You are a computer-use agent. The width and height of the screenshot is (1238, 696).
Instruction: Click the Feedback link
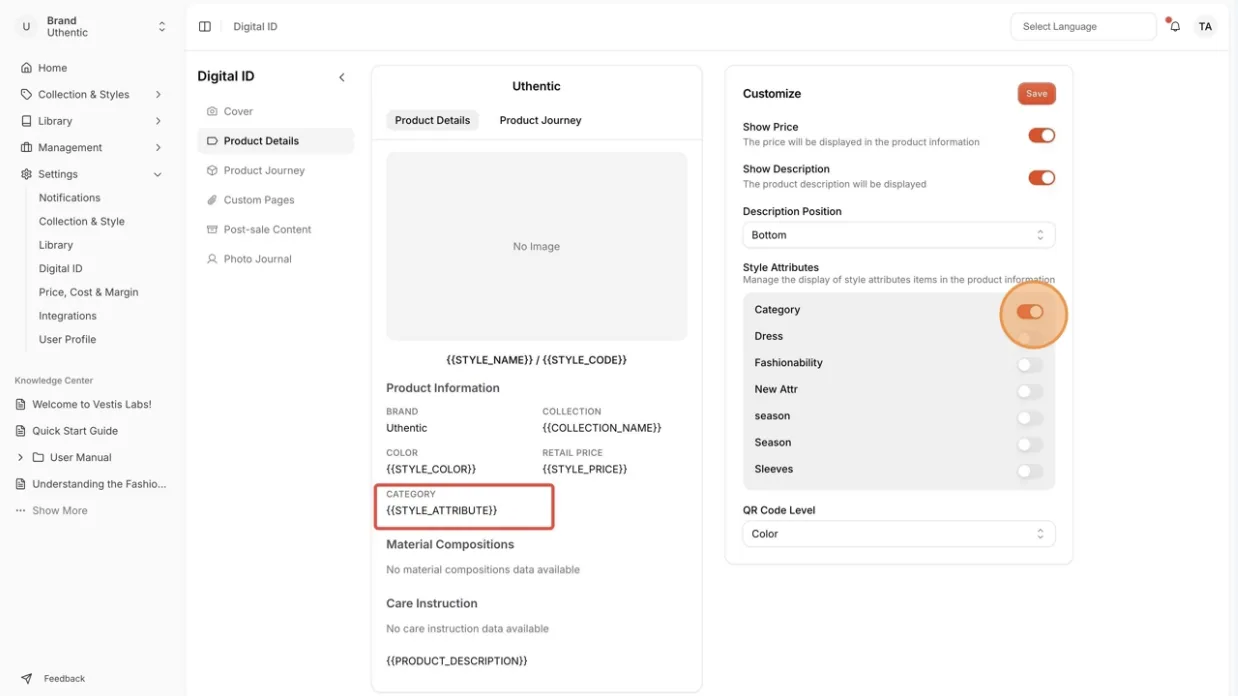[64, 678]
